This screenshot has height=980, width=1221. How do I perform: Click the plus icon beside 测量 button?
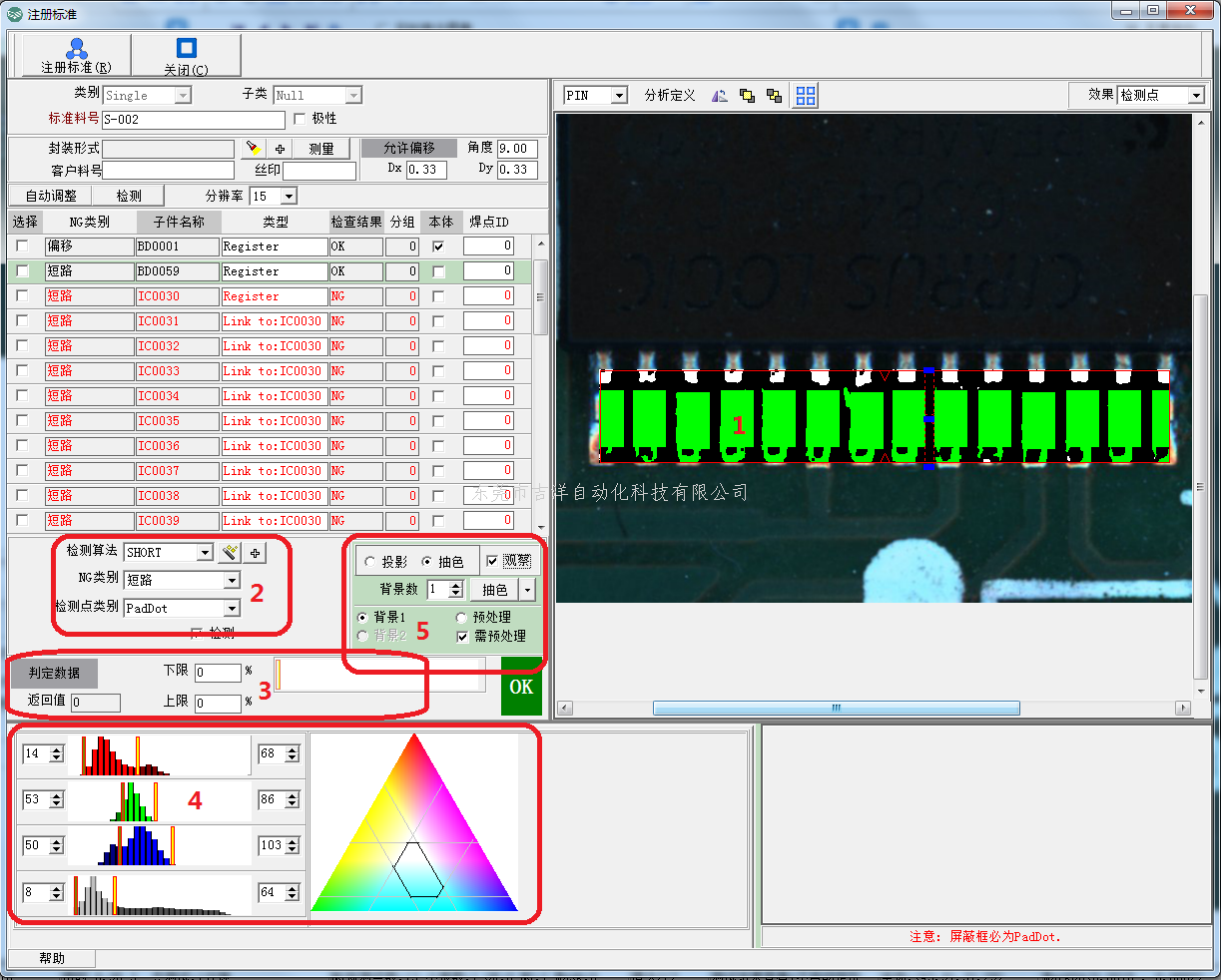point(280,149)
